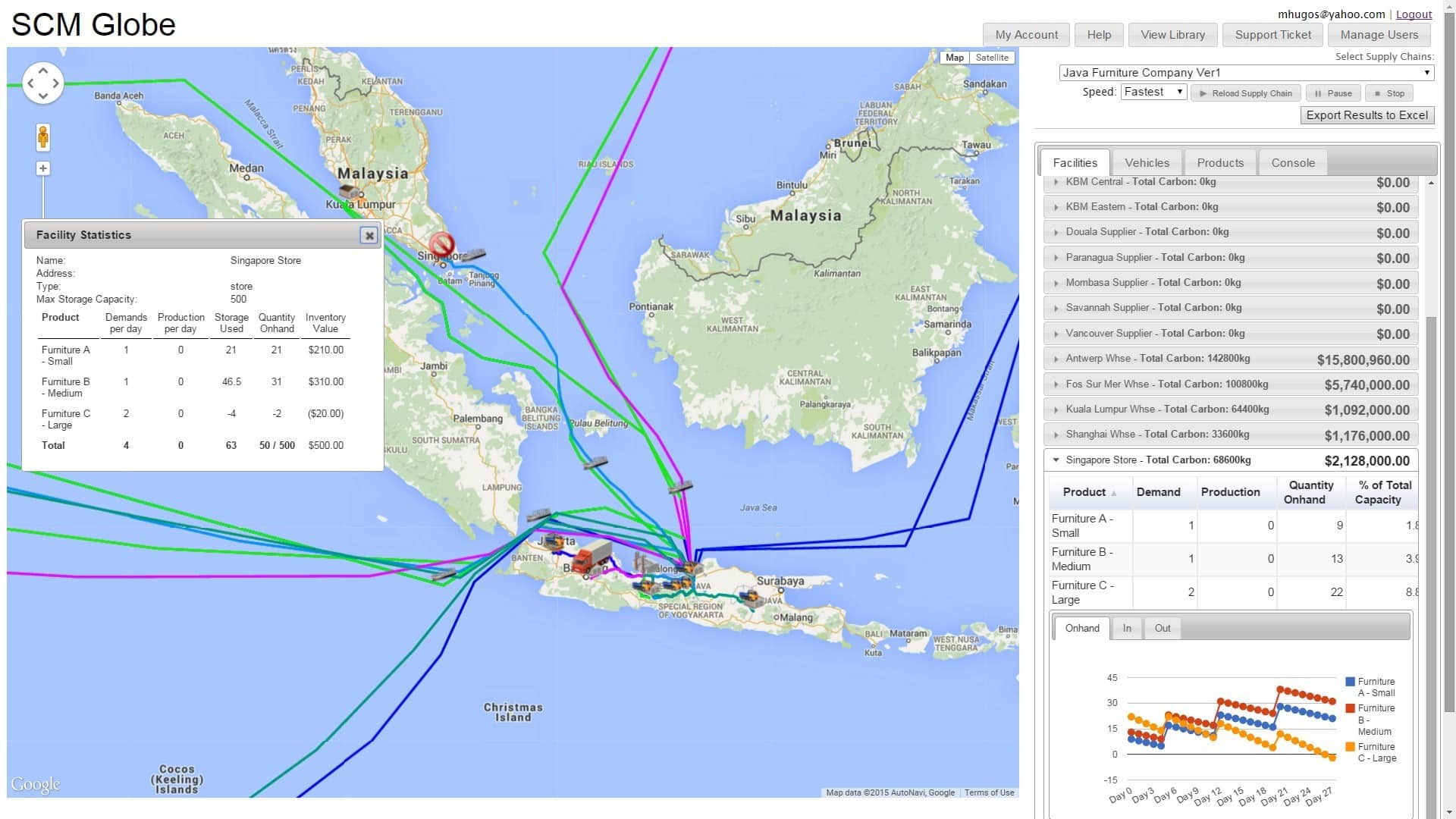Click the factory icon in central Java
Viewport: 1456px width, 819px height.
click(645, 562)
